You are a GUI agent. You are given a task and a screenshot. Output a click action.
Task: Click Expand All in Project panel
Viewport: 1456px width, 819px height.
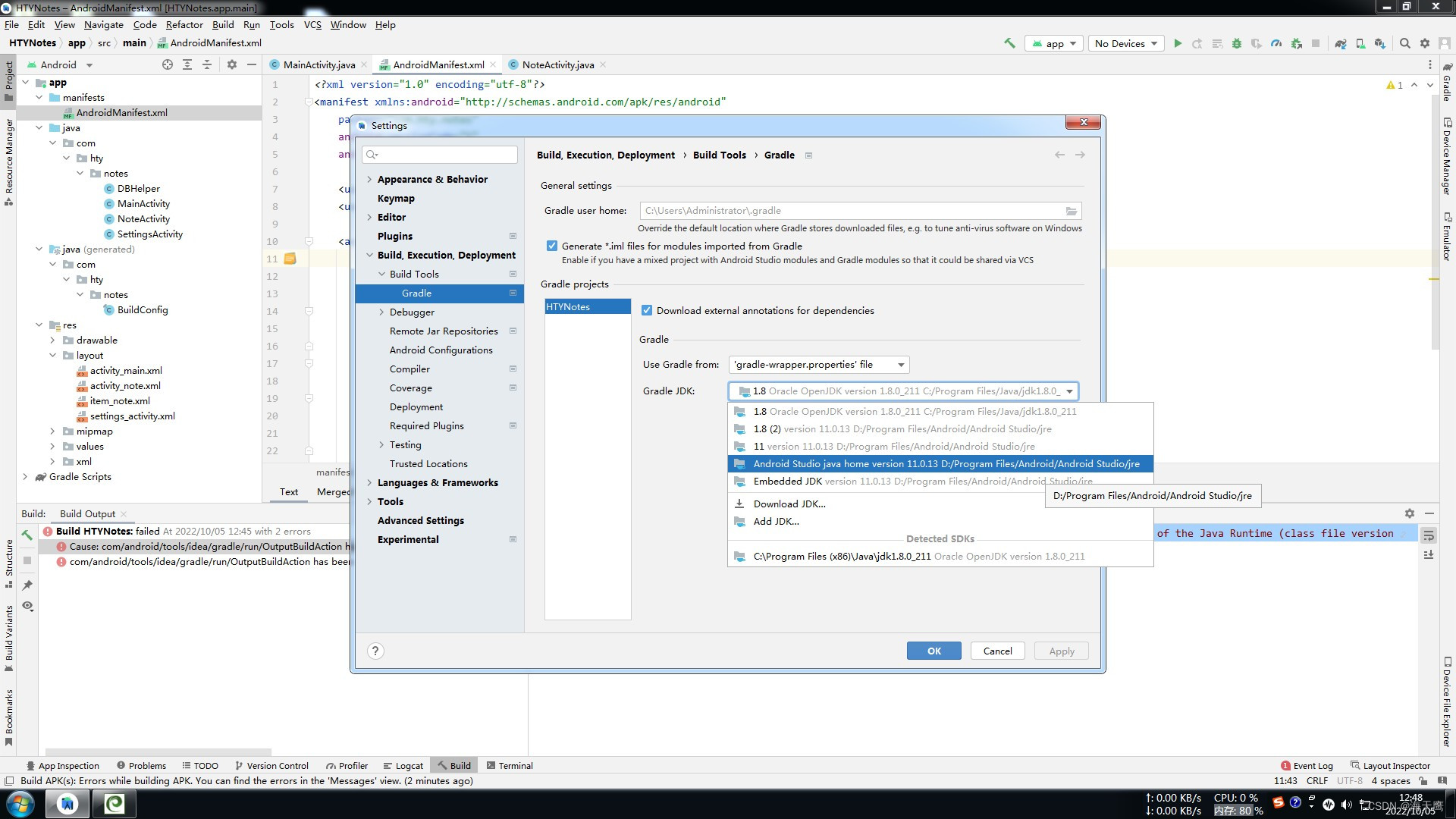pos(187,64)
